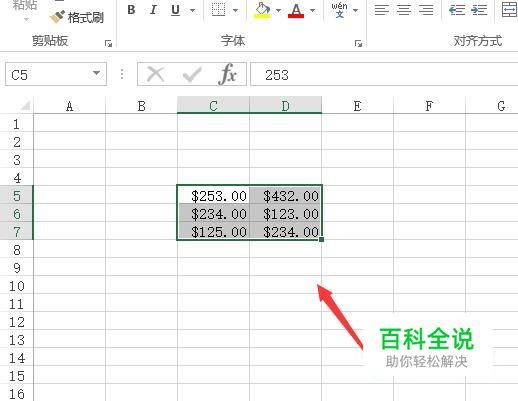Select row 10 header
The height and width of the screenshot is (401, 518).
pyautogui.click(x=17, y=286)
